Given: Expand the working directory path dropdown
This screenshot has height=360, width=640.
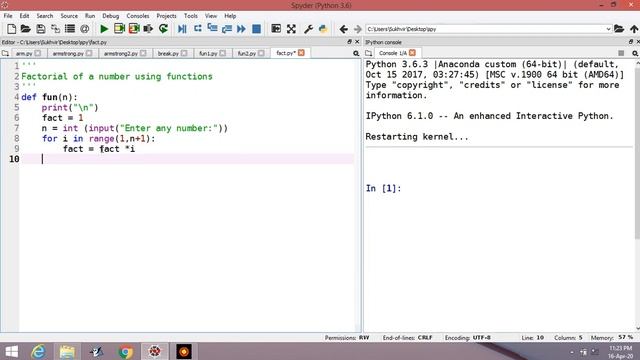Looking at the screenshot, I should [608, 29].
